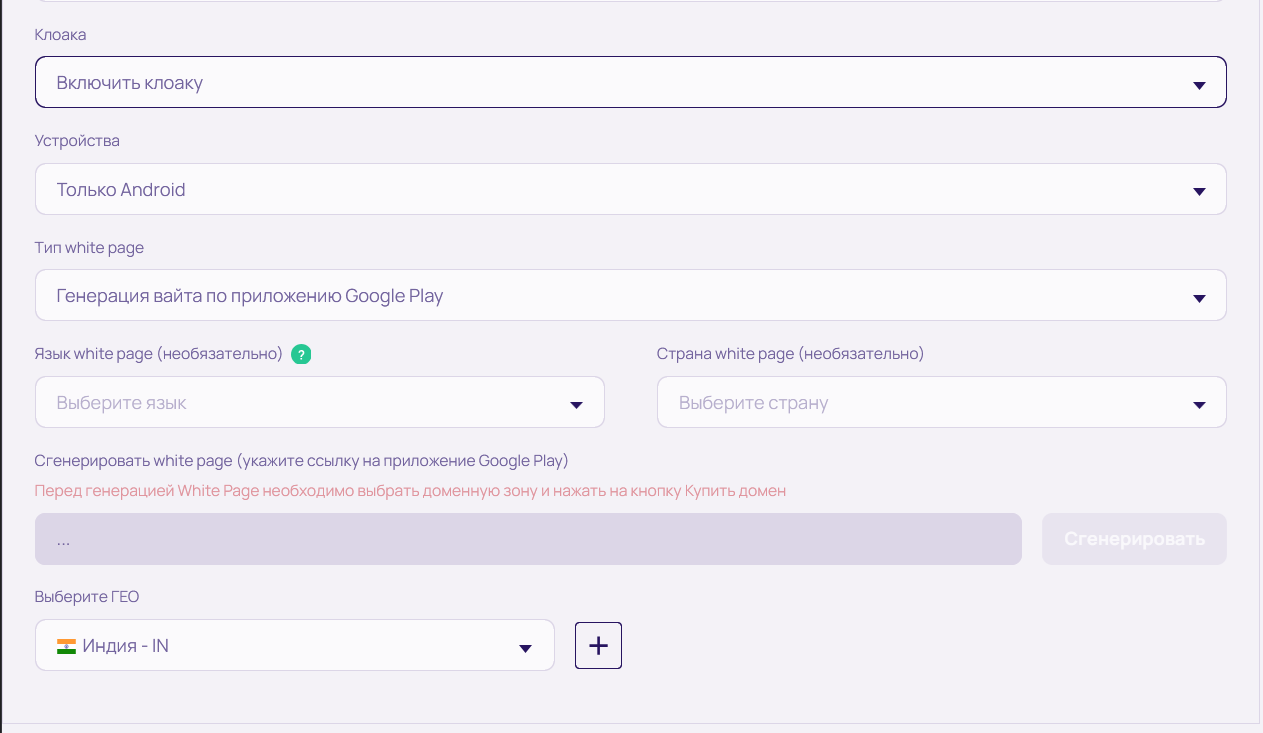Click the red White Page domain warning text
Image resolution: width=1263 pixels, height=733 pixels.
[x=410, y=491]
